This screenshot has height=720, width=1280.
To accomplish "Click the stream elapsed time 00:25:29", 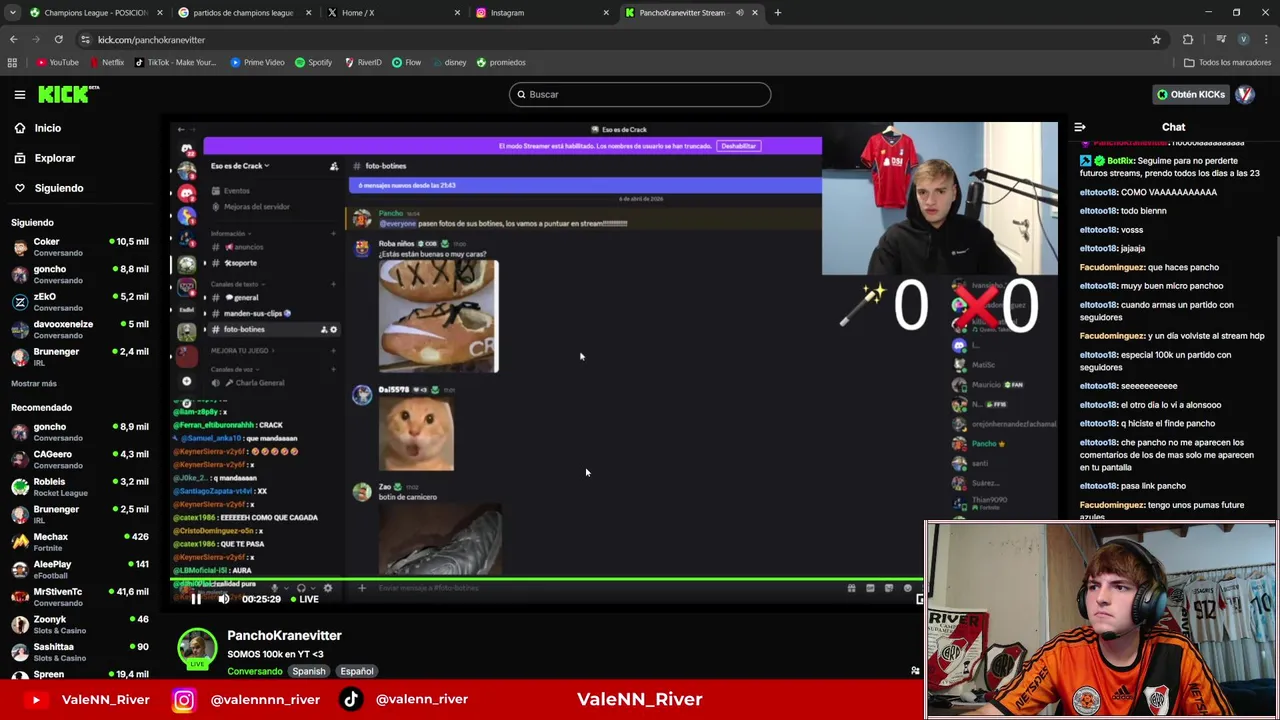I will tap(261, 599).
